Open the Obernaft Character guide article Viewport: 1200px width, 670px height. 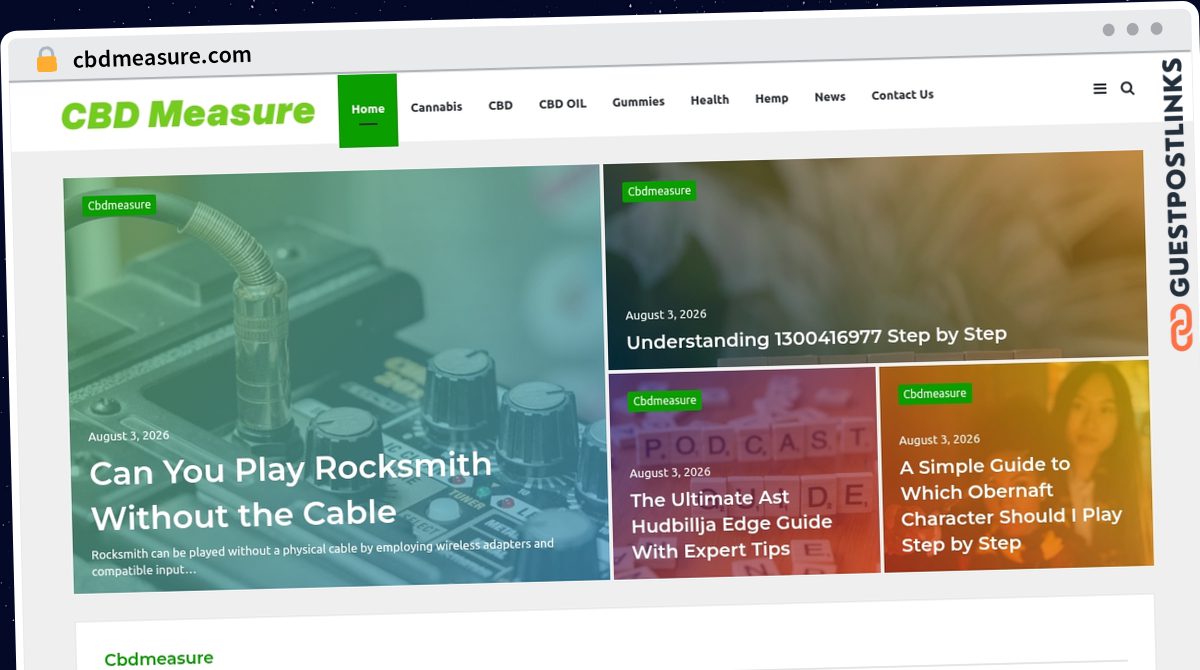(1011, 504)
